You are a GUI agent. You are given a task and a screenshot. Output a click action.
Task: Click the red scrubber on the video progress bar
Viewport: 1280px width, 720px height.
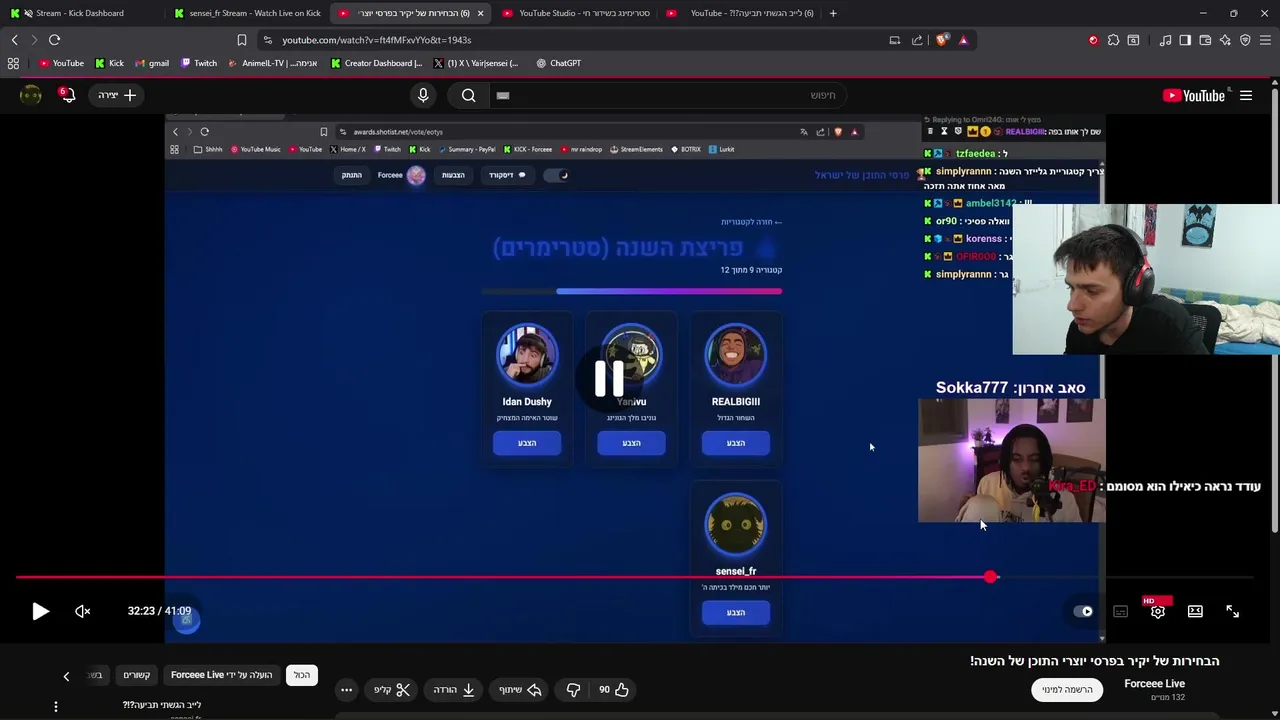(x=990, y=577)
